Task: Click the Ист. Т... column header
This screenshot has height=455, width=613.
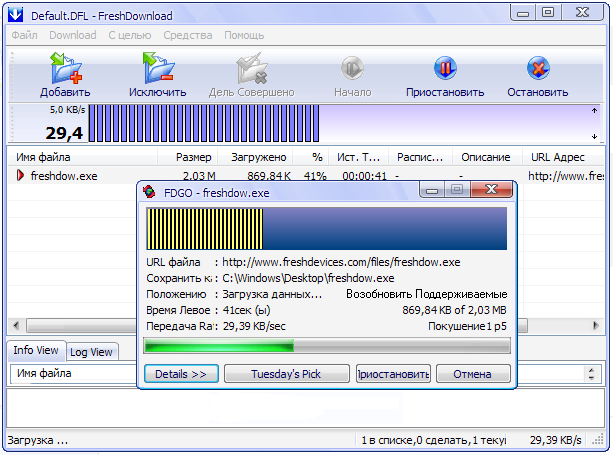Action: [x=358, y=157]
